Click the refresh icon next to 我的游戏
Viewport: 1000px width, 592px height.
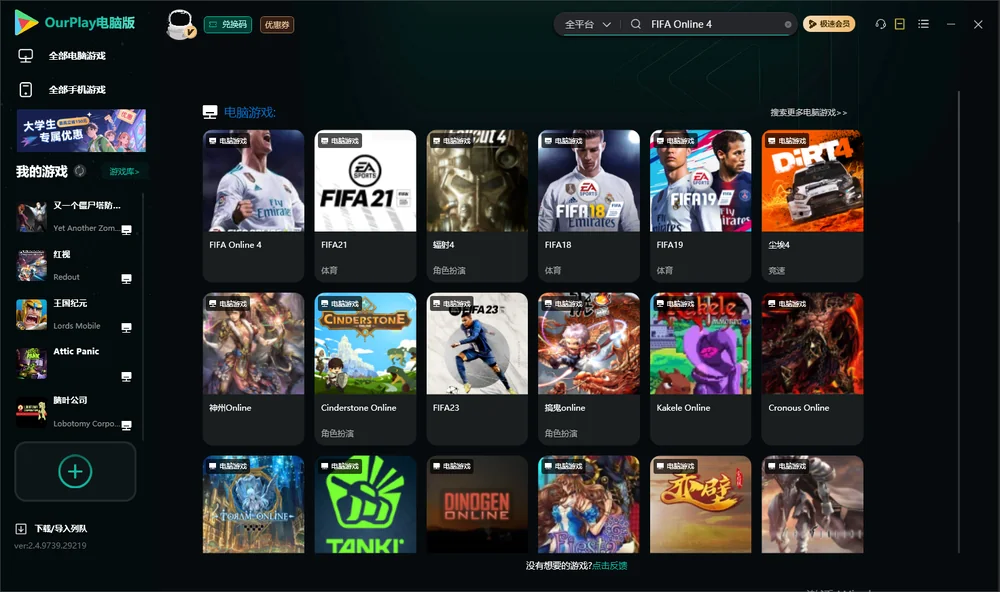(x=80, y=171)
